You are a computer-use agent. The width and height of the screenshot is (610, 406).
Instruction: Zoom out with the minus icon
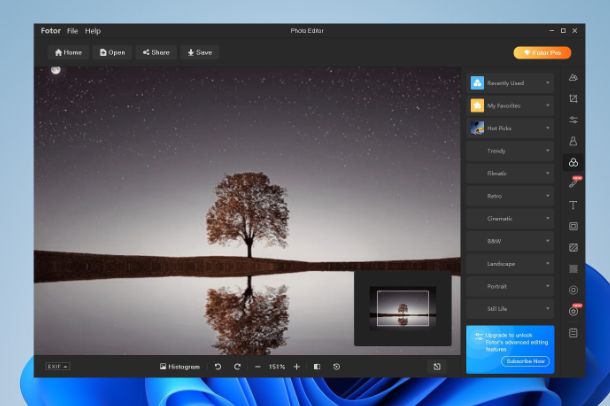pyautogui.click(x=258, y=367)
